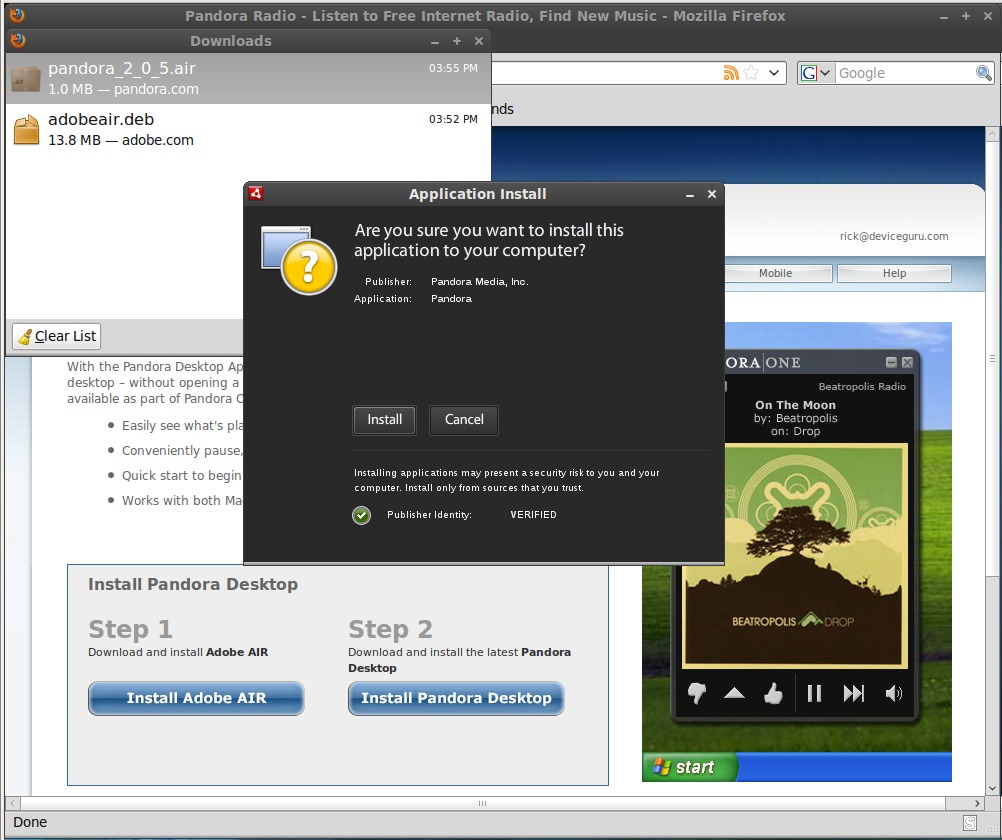The height and width of the screenshot is (840, 1002).
Task: Open the Help tab on Pandora page
Action: coord(894,273)
